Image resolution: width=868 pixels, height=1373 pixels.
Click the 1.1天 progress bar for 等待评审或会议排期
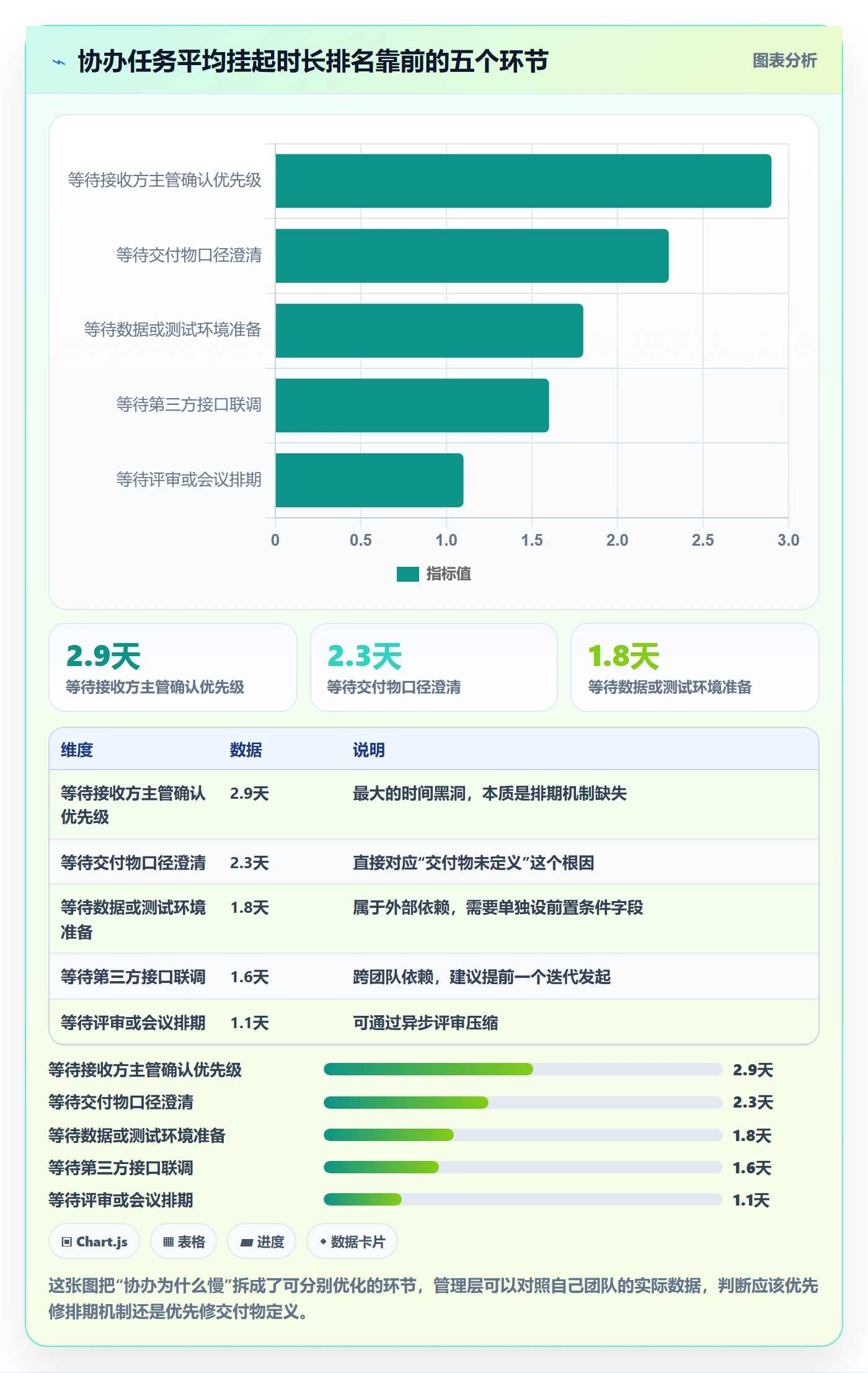click(523, 1199)
